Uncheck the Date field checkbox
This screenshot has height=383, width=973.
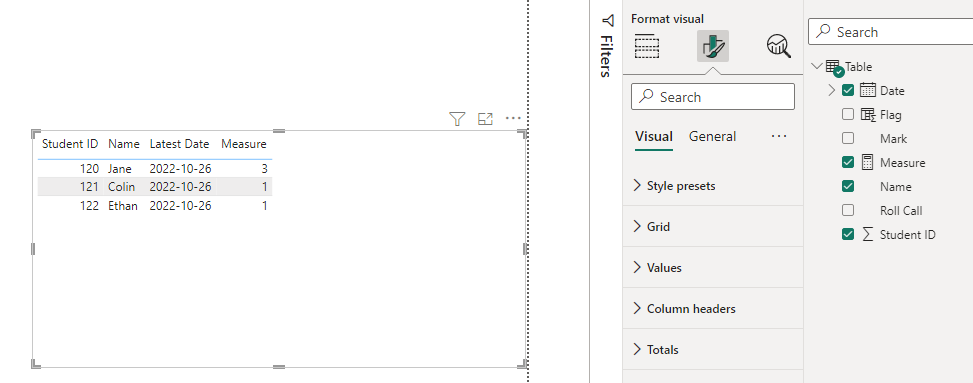[848, 90]
